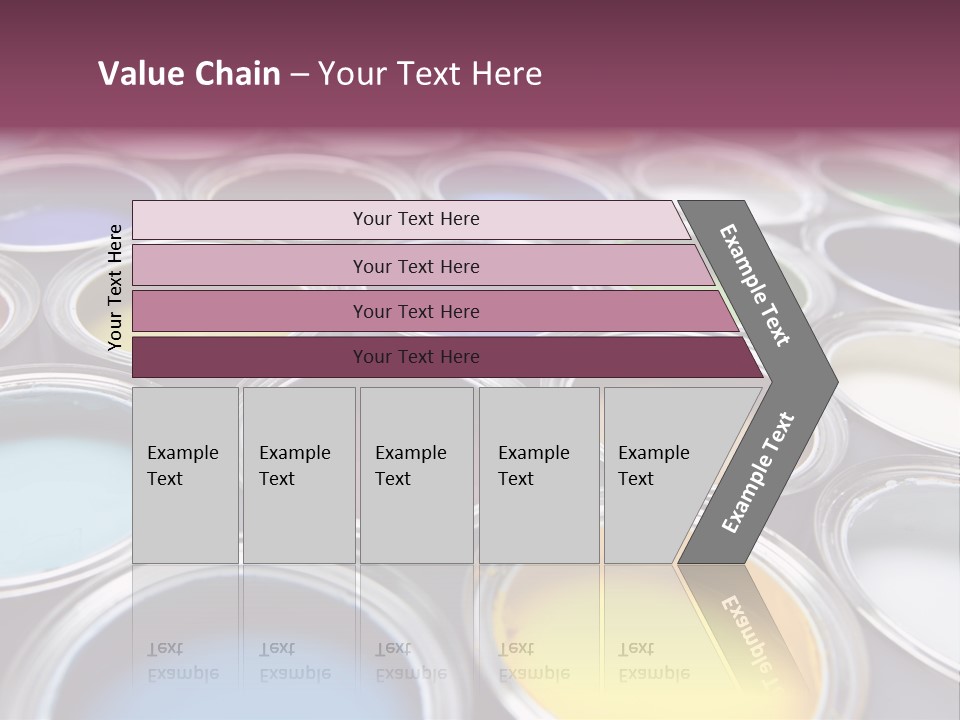960x720 pixels.
Task: Click "Your Text Here" in the slide title
Action: (430, 74)
